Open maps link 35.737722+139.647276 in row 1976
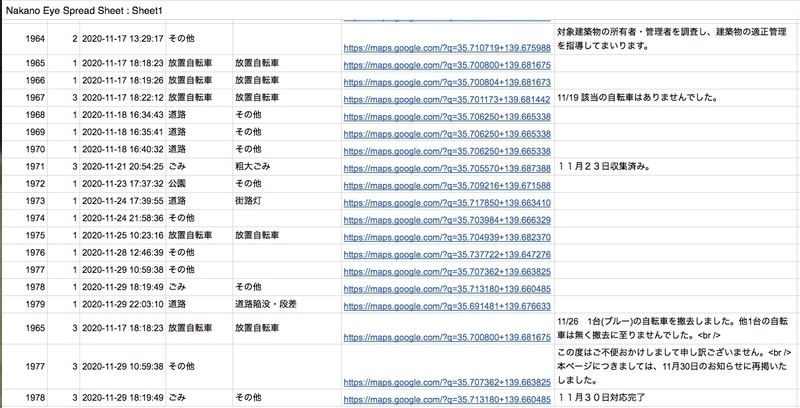 447,254
